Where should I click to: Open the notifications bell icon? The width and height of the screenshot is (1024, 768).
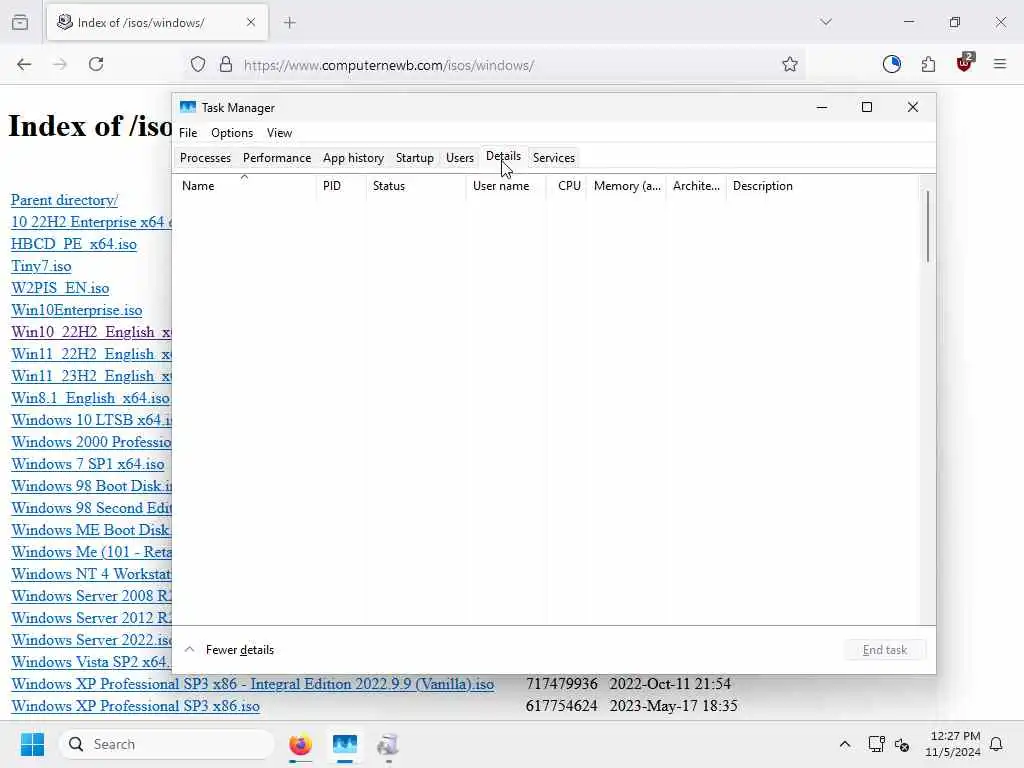click(996, 744)
